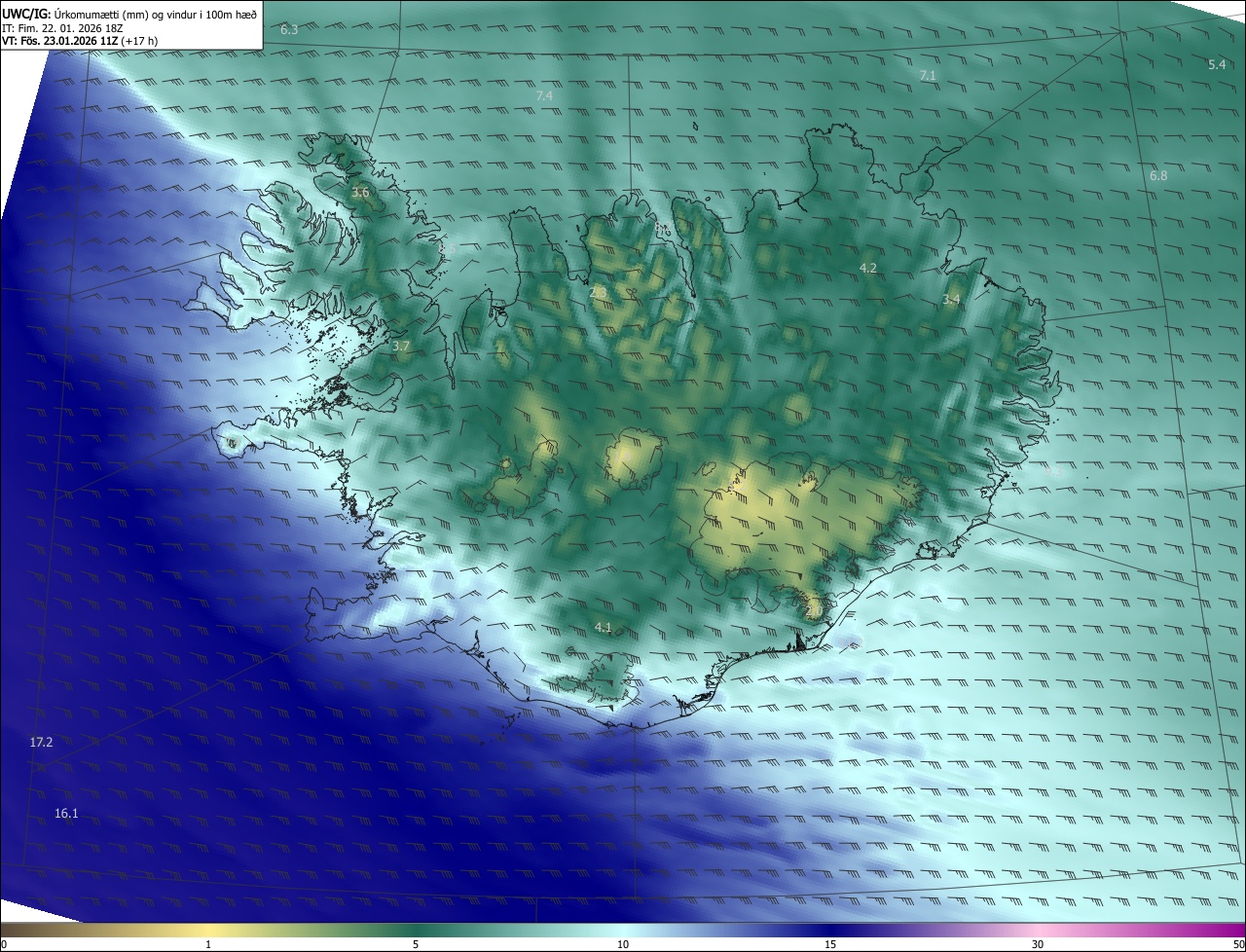The width and height of the screenshot is (1246, 952).
Task: Click the faint 8.5 value label
Action: click(447, 249)
